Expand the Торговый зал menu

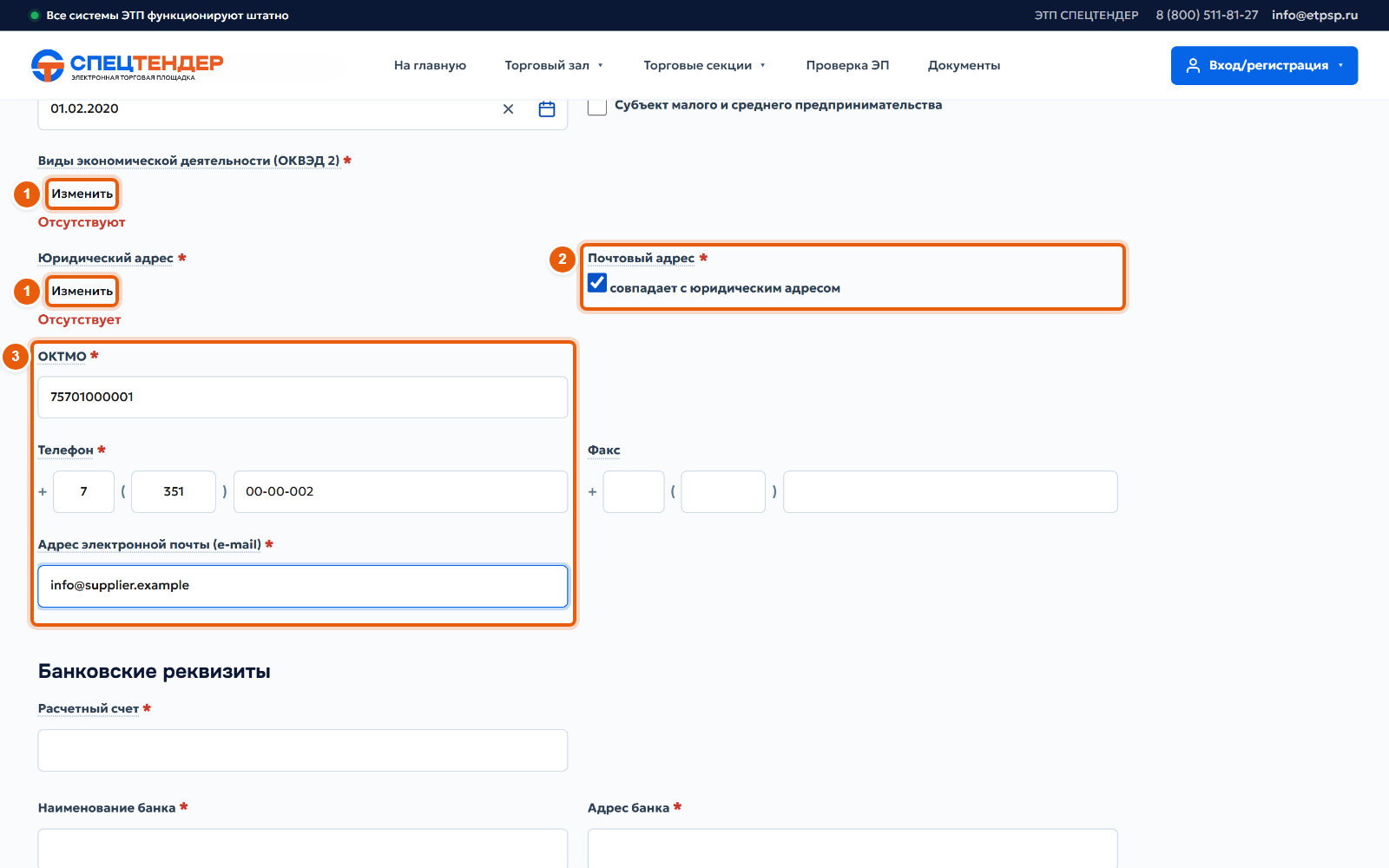(554, 65)
